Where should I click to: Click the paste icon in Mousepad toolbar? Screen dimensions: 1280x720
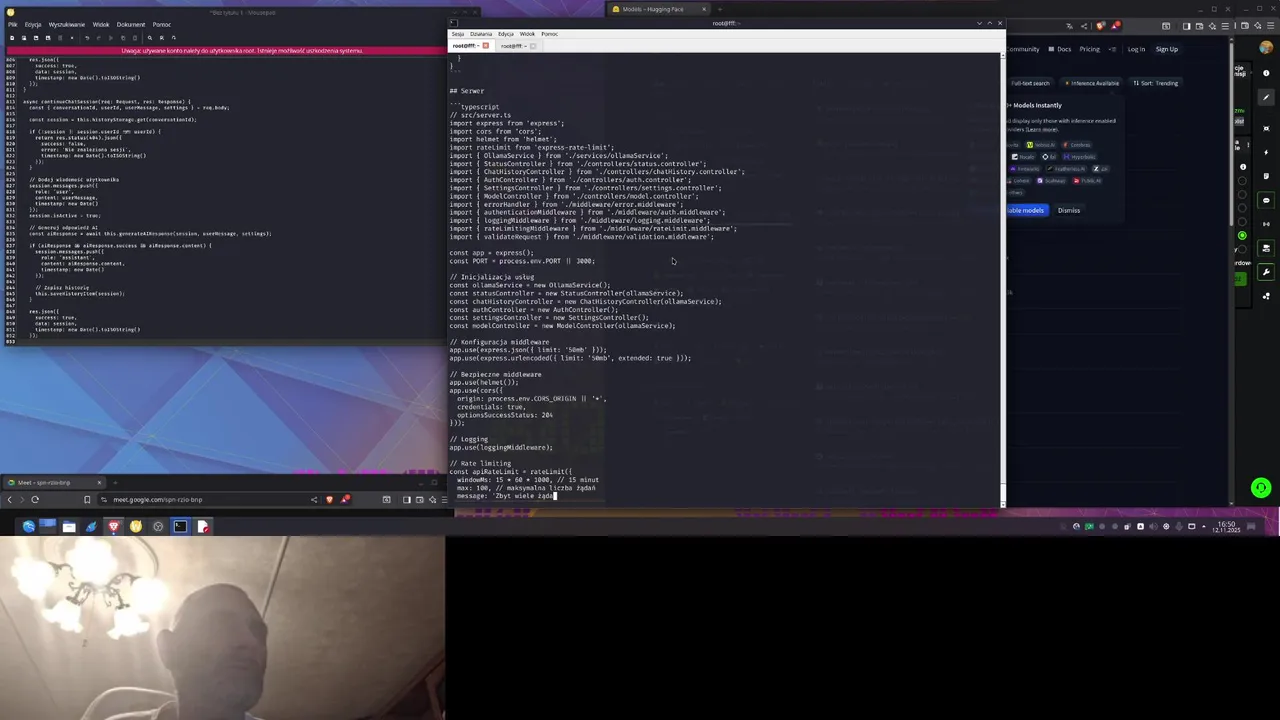click(x=134, y=38)
